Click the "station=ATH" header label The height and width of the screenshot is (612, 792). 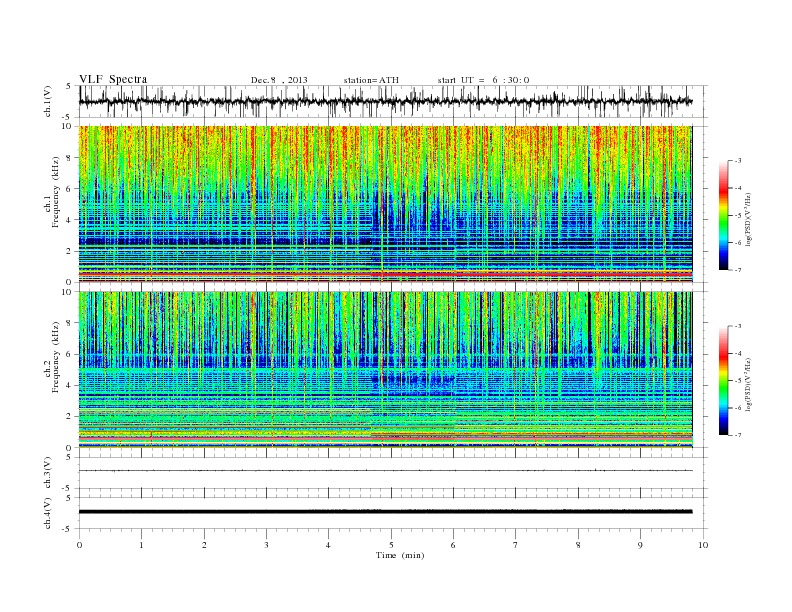click(x=371, y=80)
